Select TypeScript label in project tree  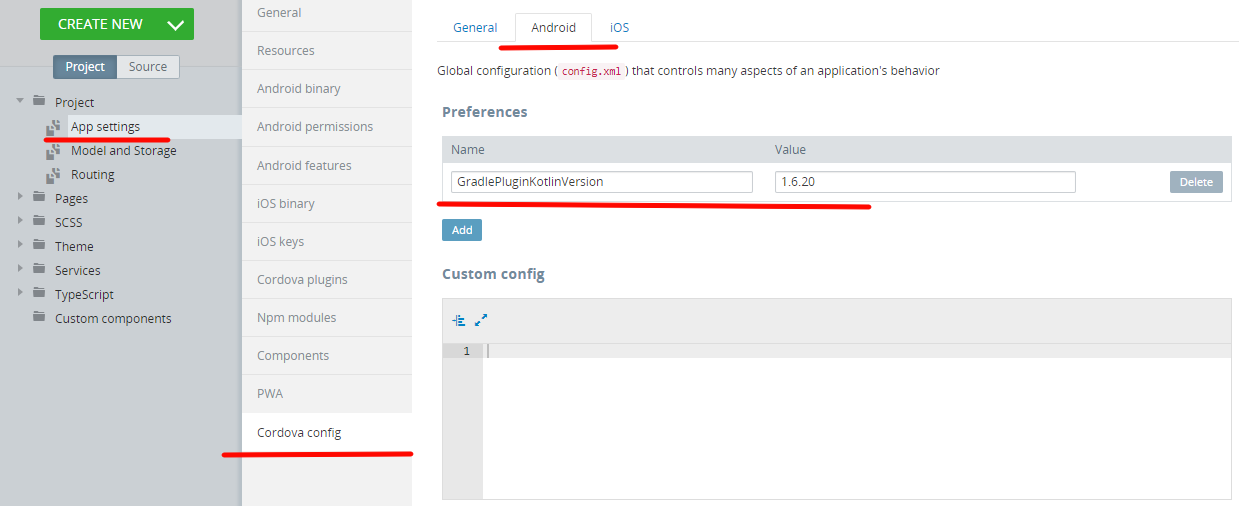(84, 295)
